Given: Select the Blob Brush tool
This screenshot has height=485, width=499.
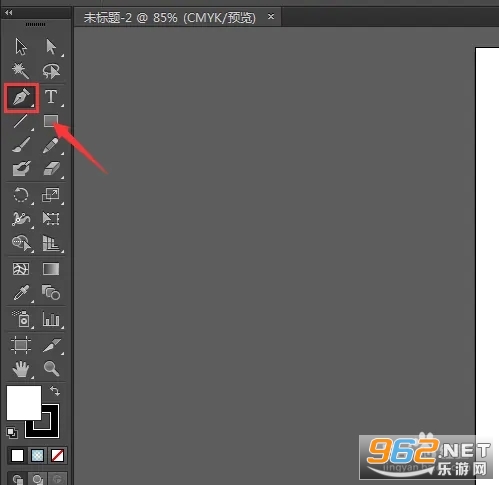Looking at the screenshot, I should 21,169.
